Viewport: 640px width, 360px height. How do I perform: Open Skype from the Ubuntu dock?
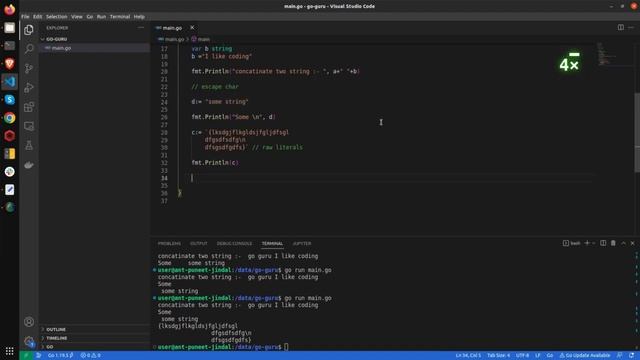[9, 100]
